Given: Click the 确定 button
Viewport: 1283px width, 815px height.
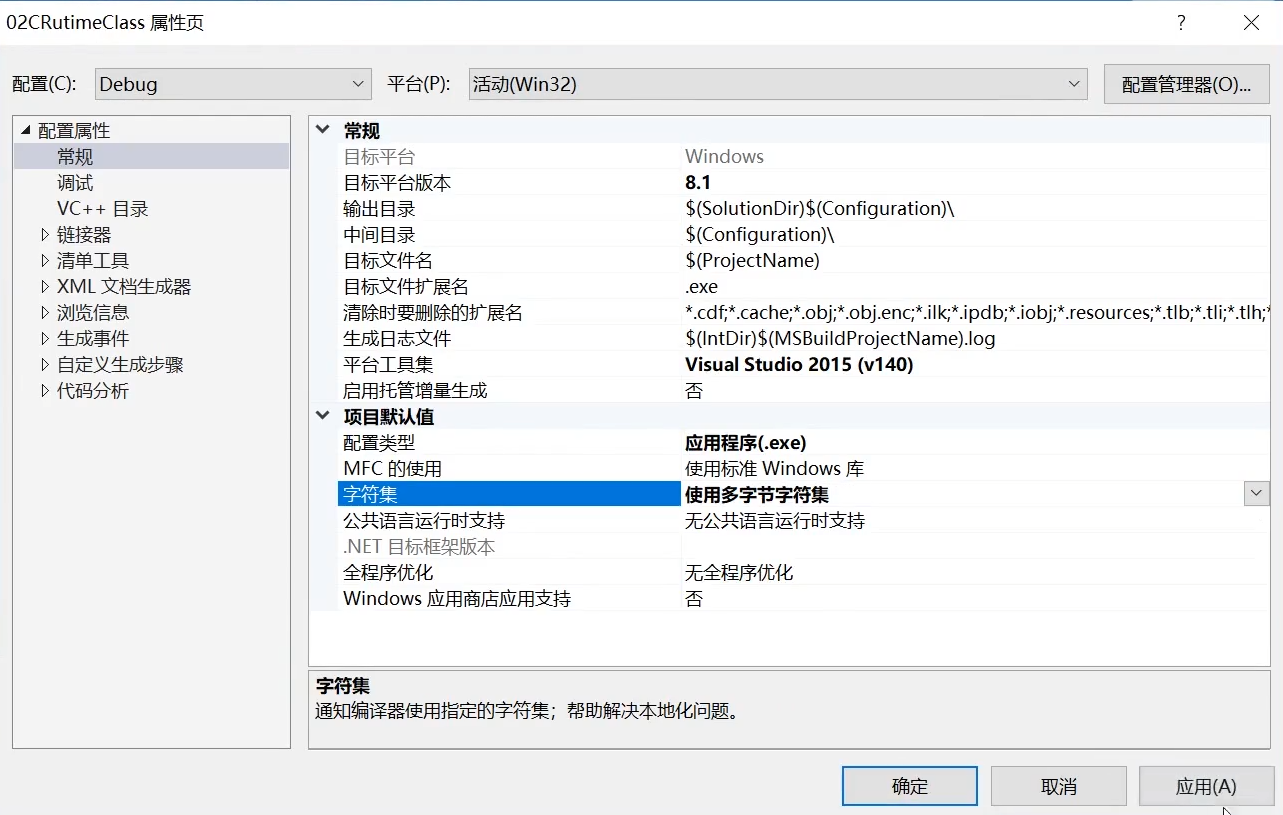Looking at the screenshot, I should [909, 785].
